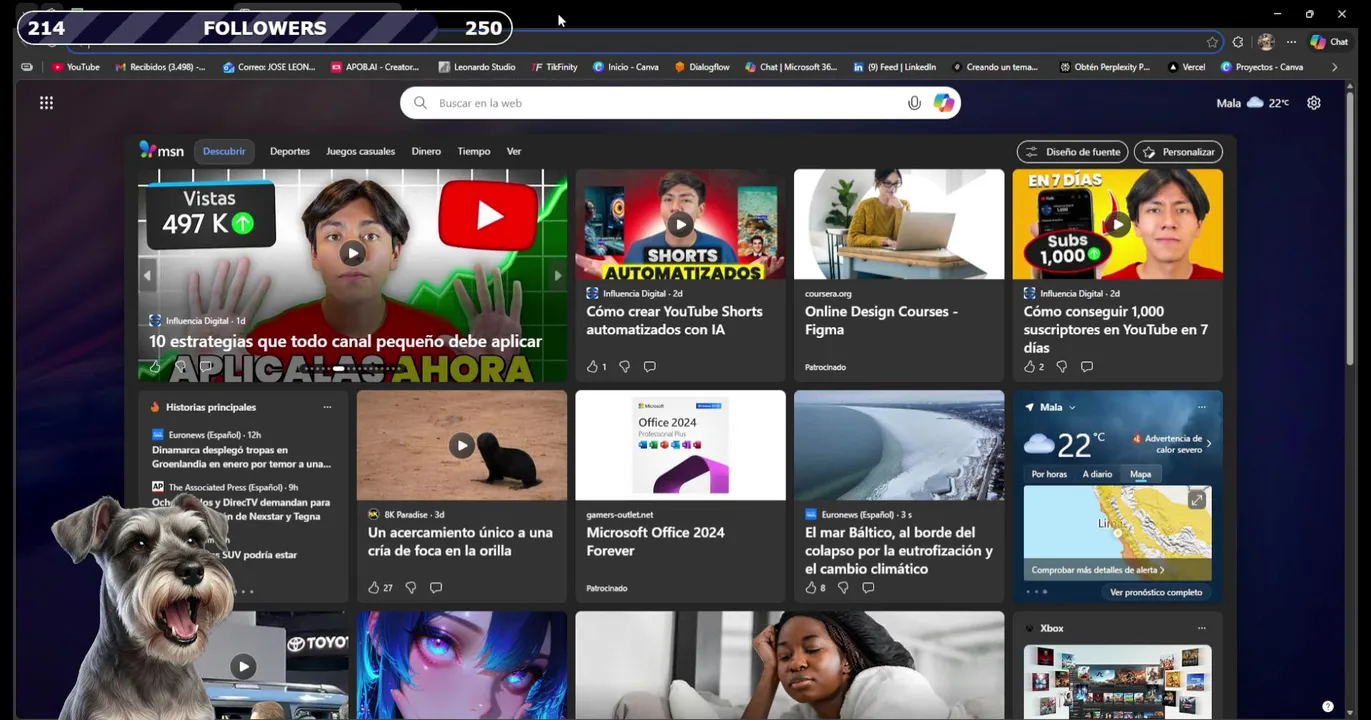Open the Recibidos Gmail bookmark
The image size is (1371, 720).
coord(160,67)
